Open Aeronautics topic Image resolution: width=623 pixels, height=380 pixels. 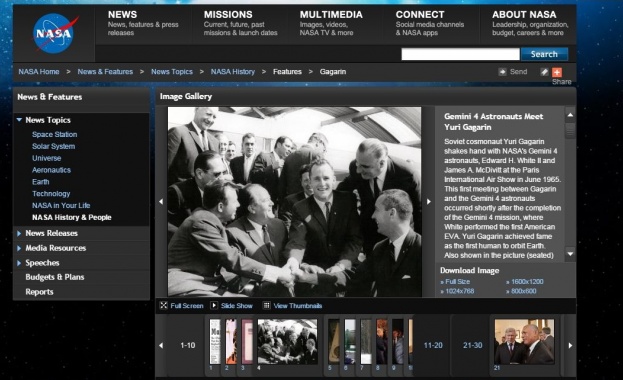pos(51,170)
